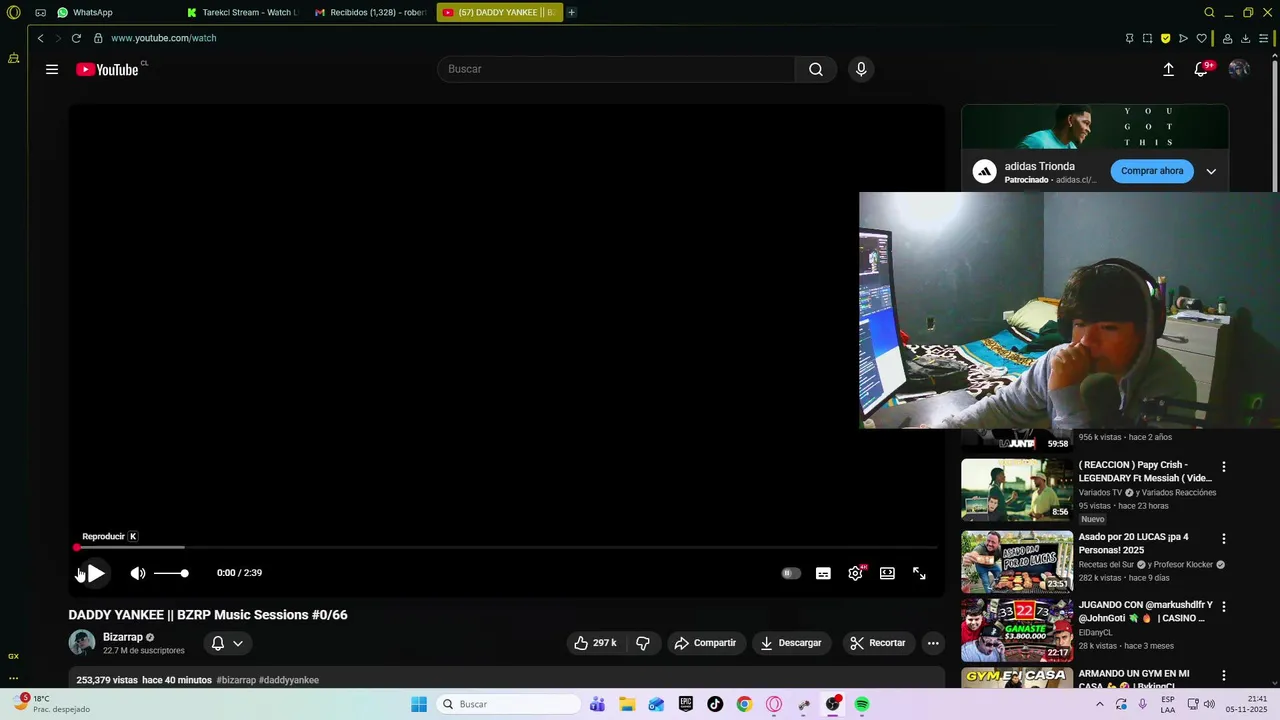Screen dimensions: 1280x720
Task: Show hidden system tray icons chevron
Action: click(x=1100, y=704)
